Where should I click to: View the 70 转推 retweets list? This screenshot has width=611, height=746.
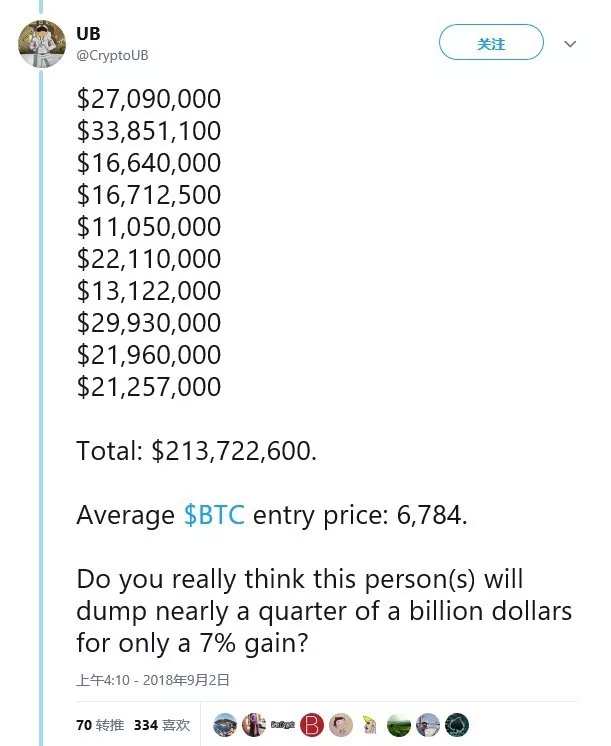click(x=100, y=725)
